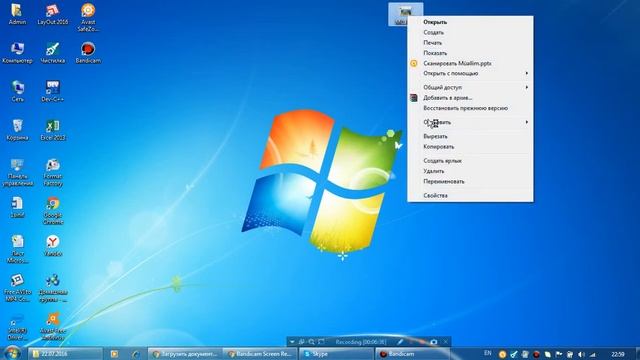Image resolution: width=640 pixels, height=360 pixels.
Task: Select the Сеть network desktop icon
Action: [17, 91]
